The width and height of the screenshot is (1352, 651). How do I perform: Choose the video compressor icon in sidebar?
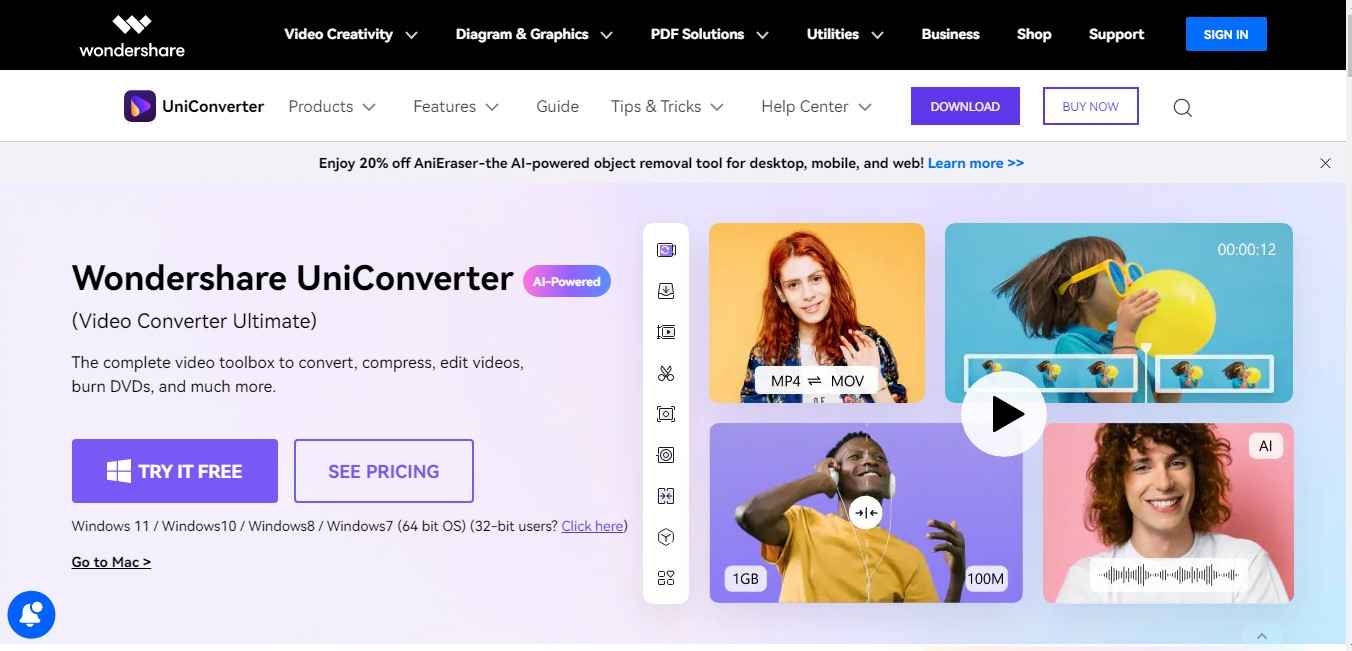666,496
